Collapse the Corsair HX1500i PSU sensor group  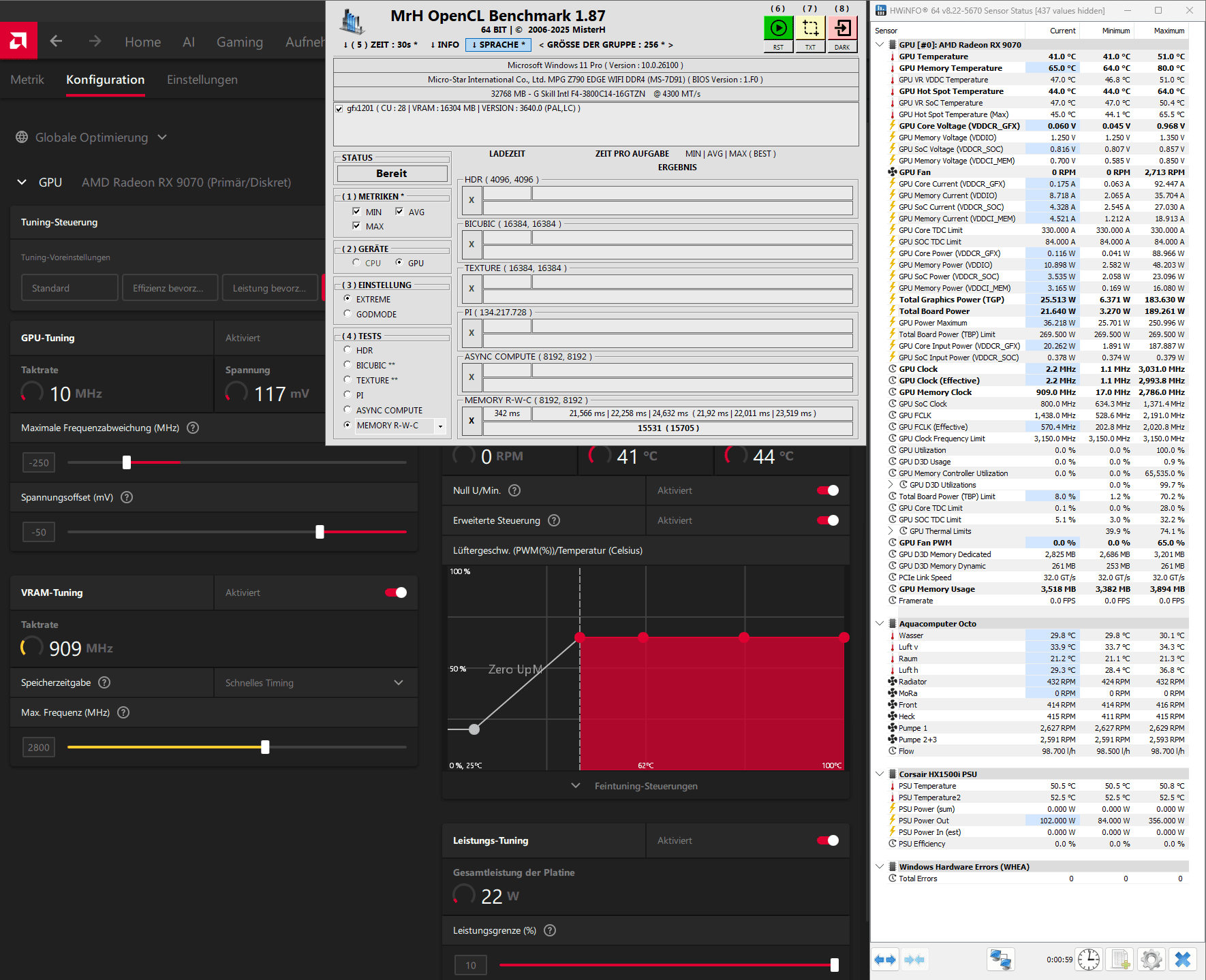[x=880, y=774]
